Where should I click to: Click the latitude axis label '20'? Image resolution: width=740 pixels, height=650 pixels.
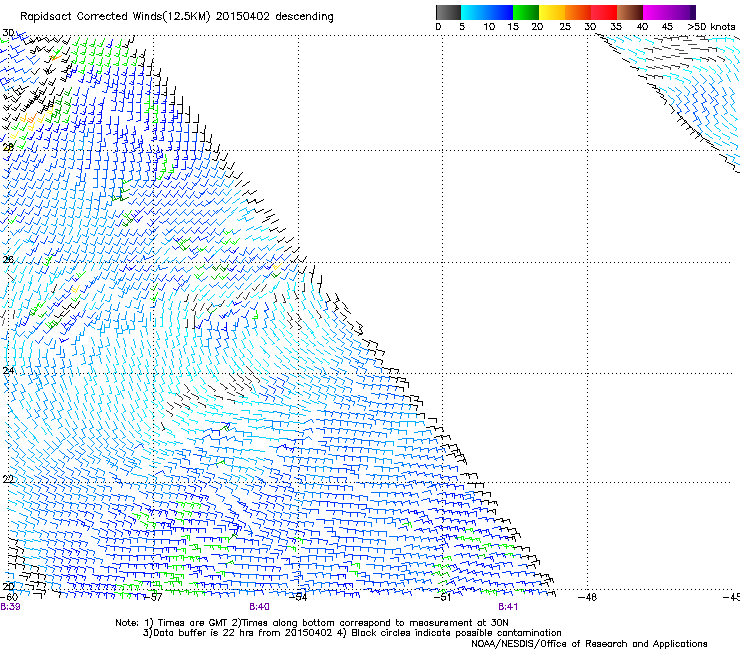[x=8, y=587]
